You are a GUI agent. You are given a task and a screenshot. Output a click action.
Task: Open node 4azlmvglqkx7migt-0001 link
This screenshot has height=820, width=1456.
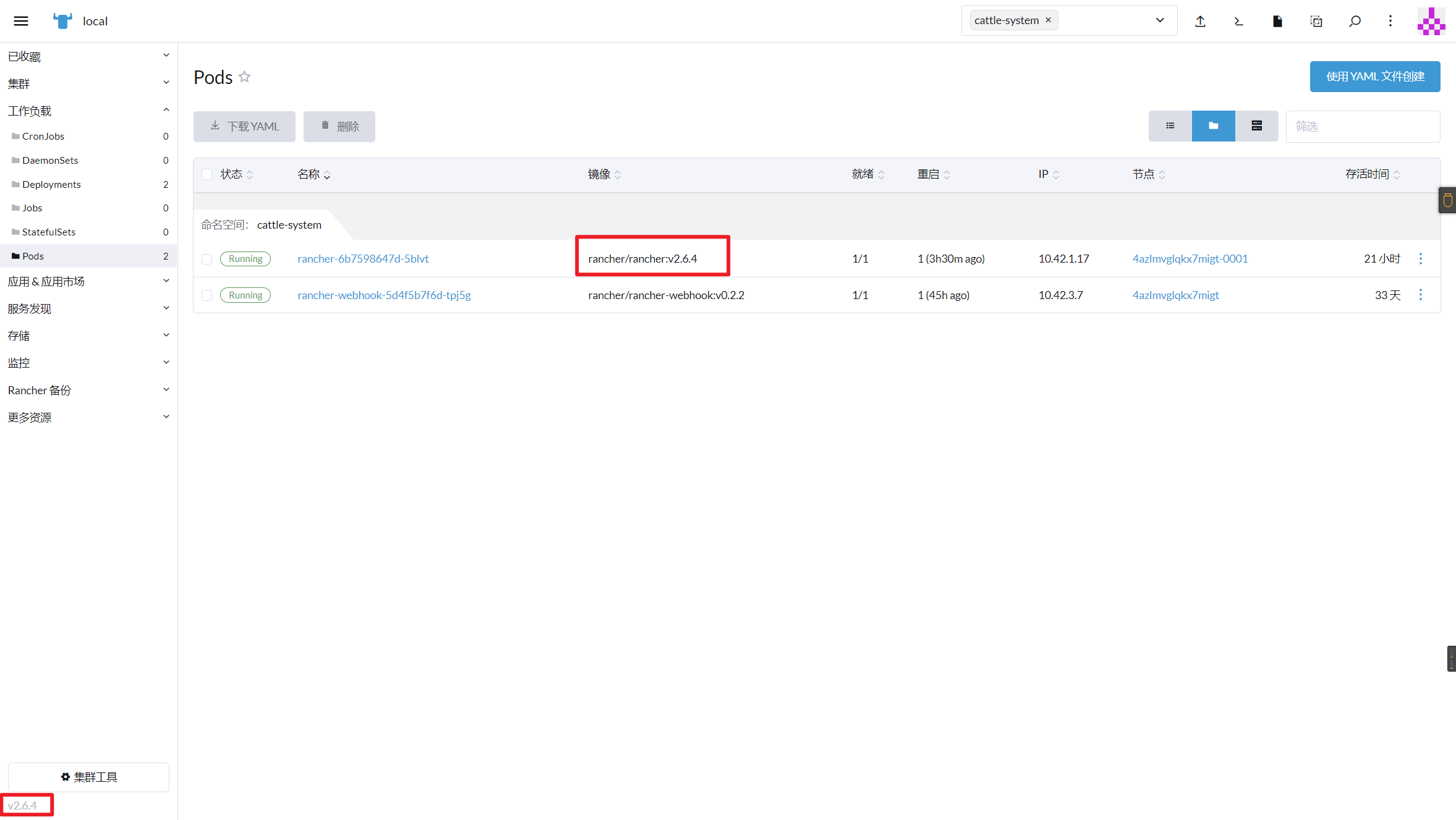(1190, 258)
